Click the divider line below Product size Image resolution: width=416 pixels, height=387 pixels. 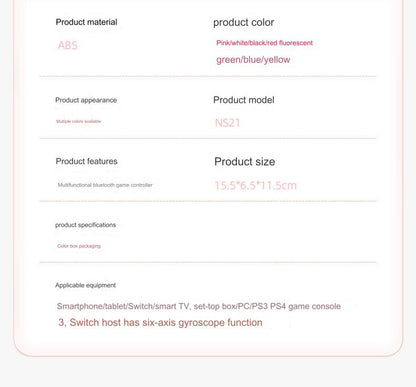pos(208,201)
